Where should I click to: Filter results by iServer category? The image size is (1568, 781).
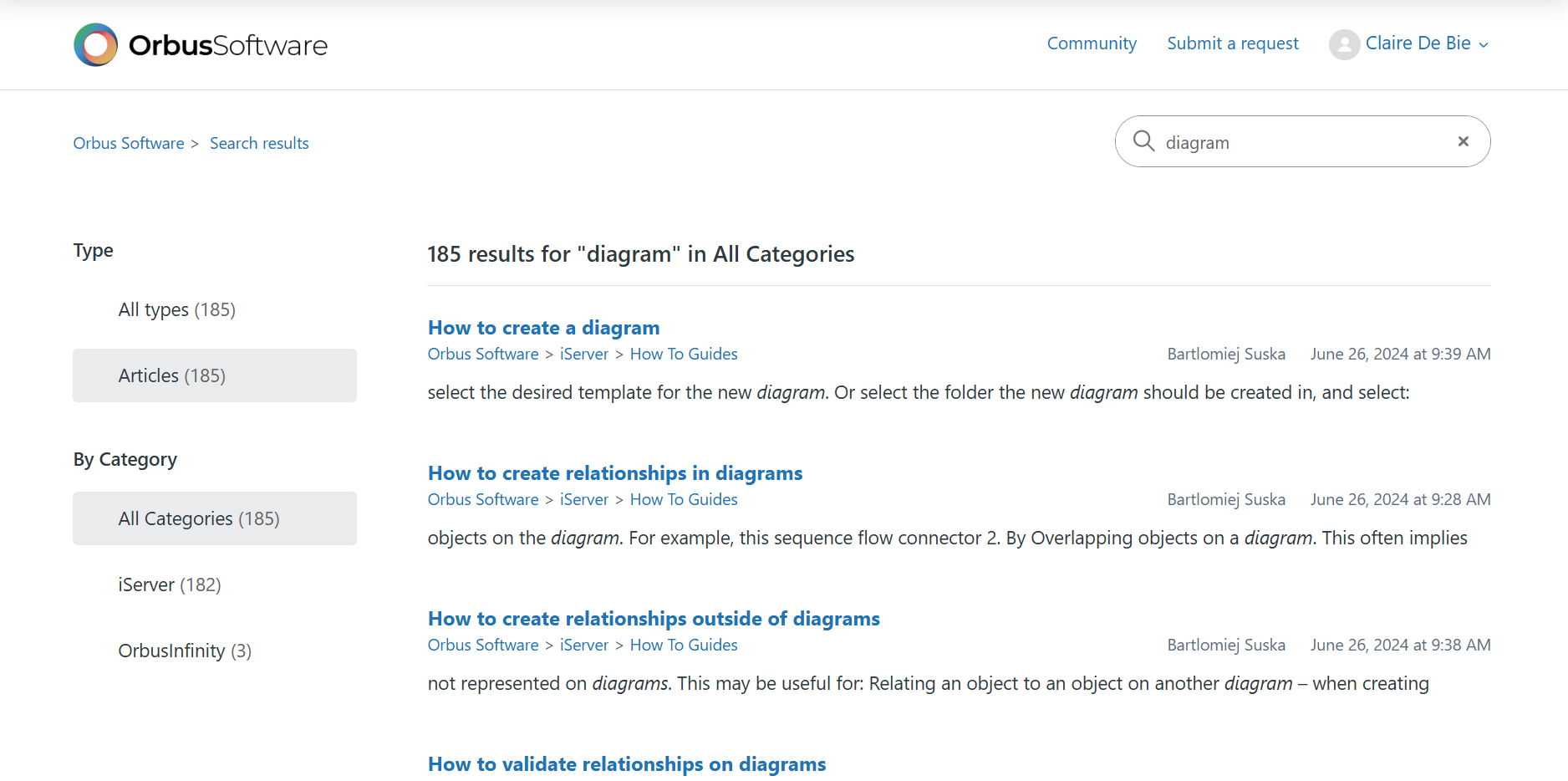click(170, 584)
